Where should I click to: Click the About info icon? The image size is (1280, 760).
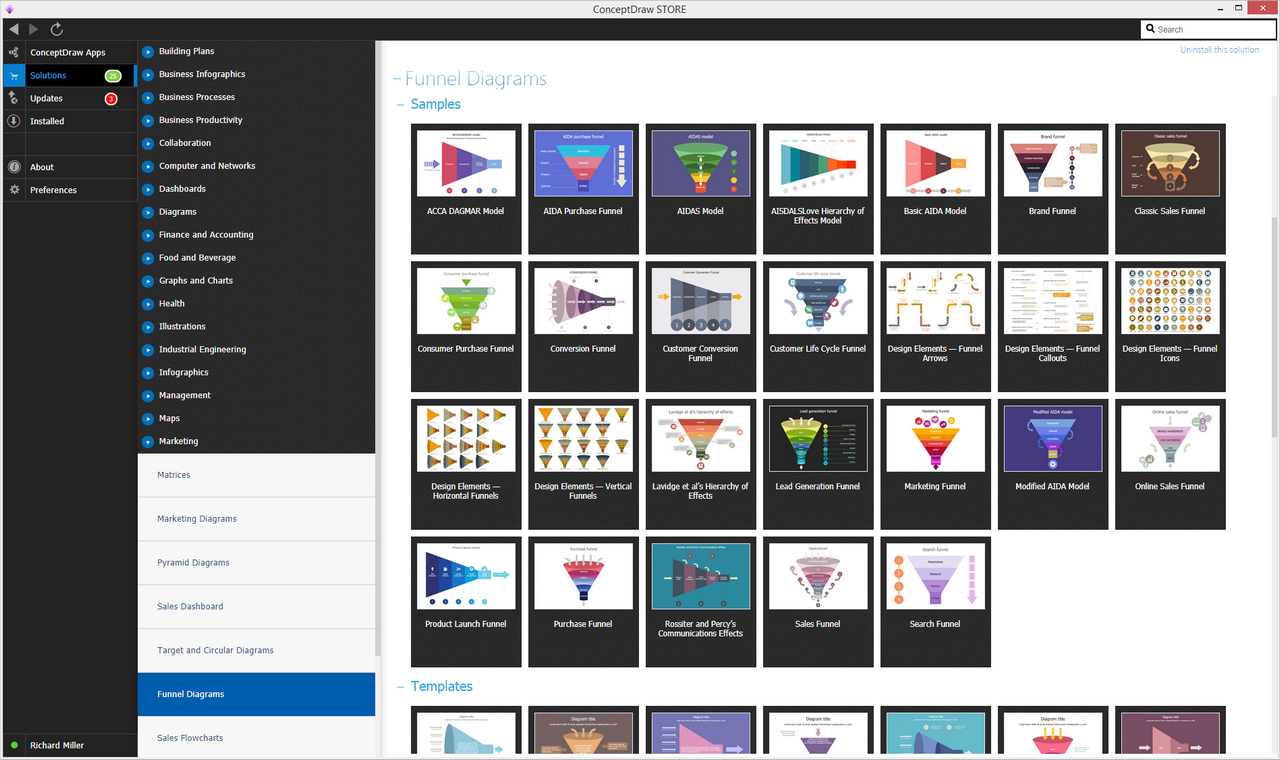pos(14,167)
